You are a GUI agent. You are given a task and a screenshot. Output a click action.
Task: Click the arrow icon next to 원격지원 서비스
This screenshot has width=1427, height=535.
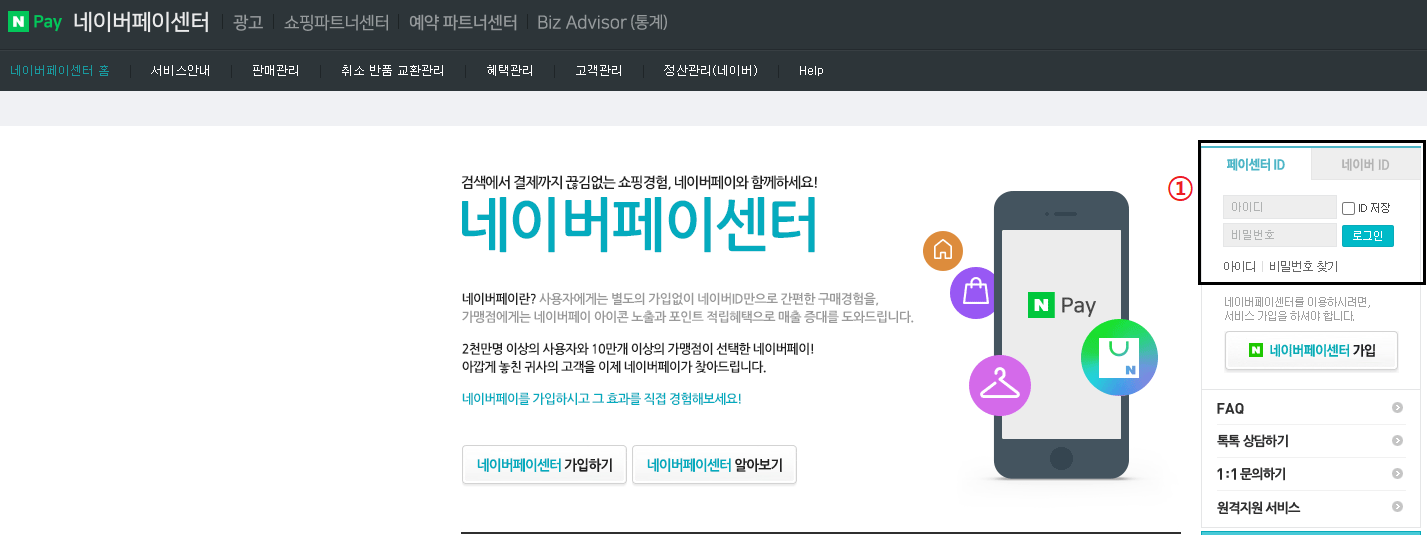tap(1397, 507)
